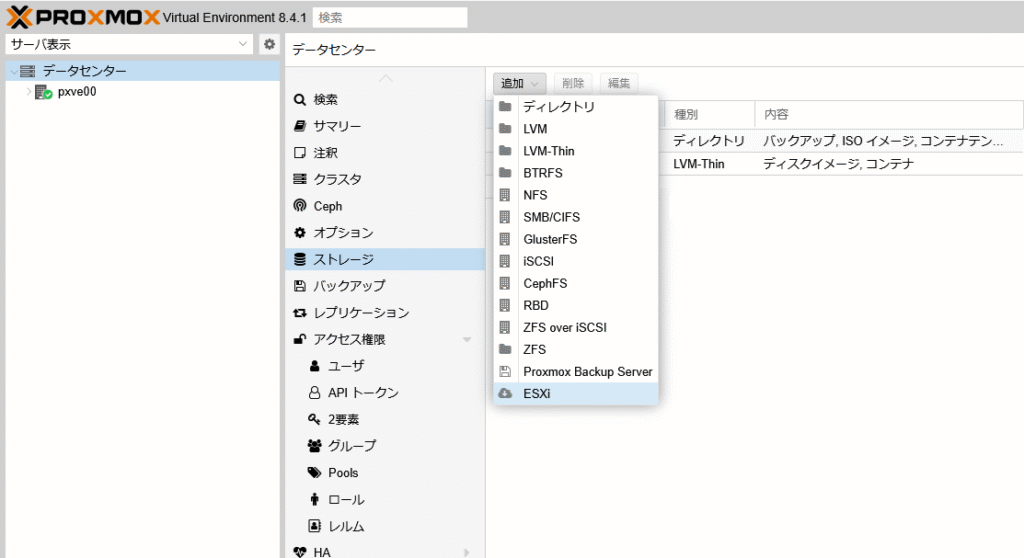Click the user icon beside ユーザ
Screen dimensions: 1024x558
tap(315, 366)
